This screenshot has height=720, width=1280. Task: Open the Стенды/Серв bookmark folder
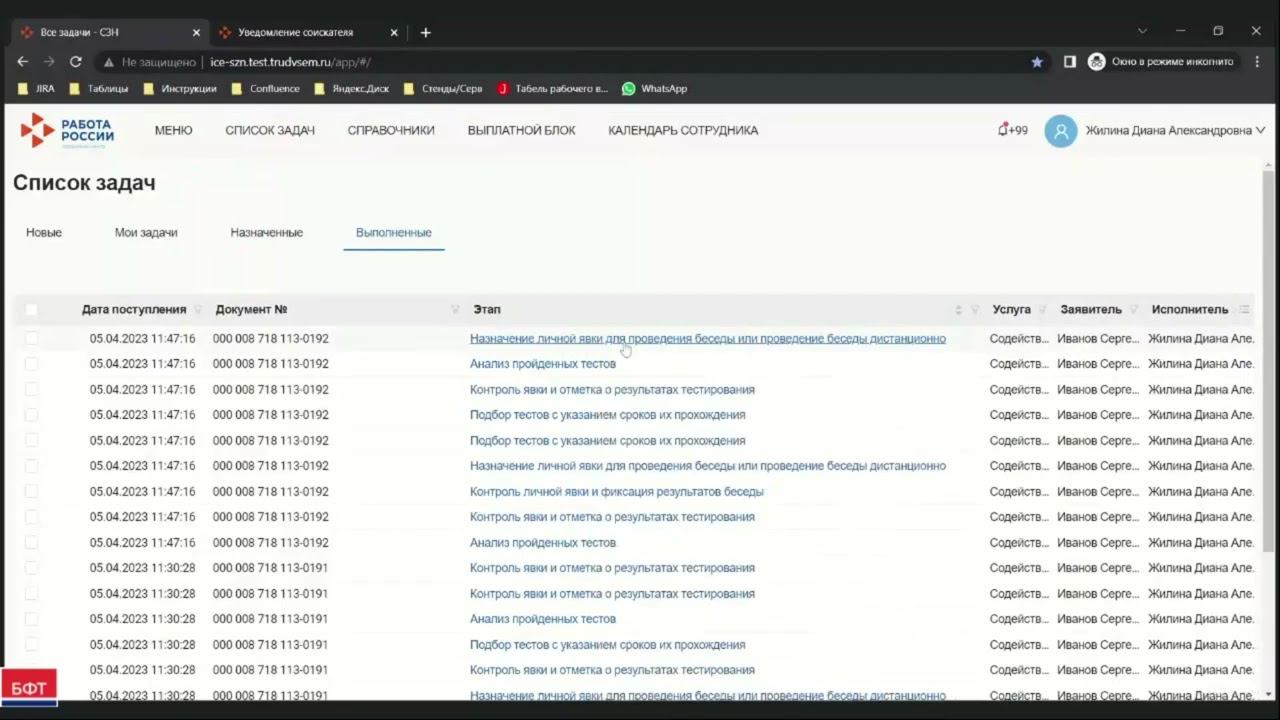(443, 88)
